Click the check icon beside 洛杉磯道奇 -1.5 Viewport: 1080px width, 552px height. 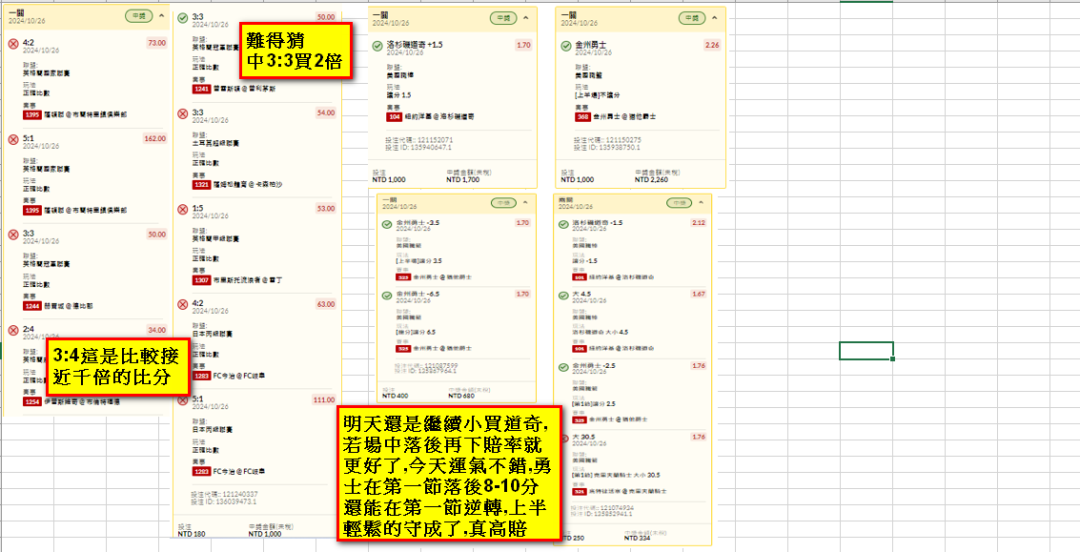(x=563, y=224)
